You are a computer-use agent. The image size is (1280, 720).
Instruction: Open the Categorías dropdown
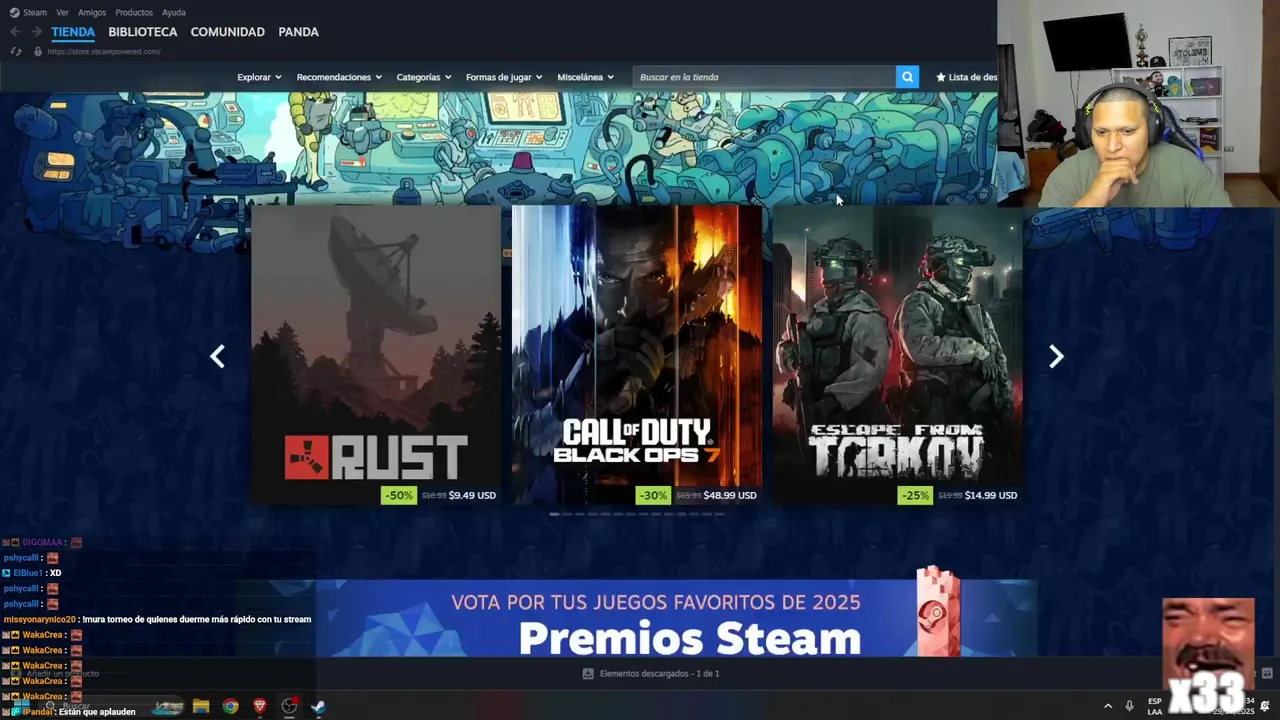tap(424, 77)
